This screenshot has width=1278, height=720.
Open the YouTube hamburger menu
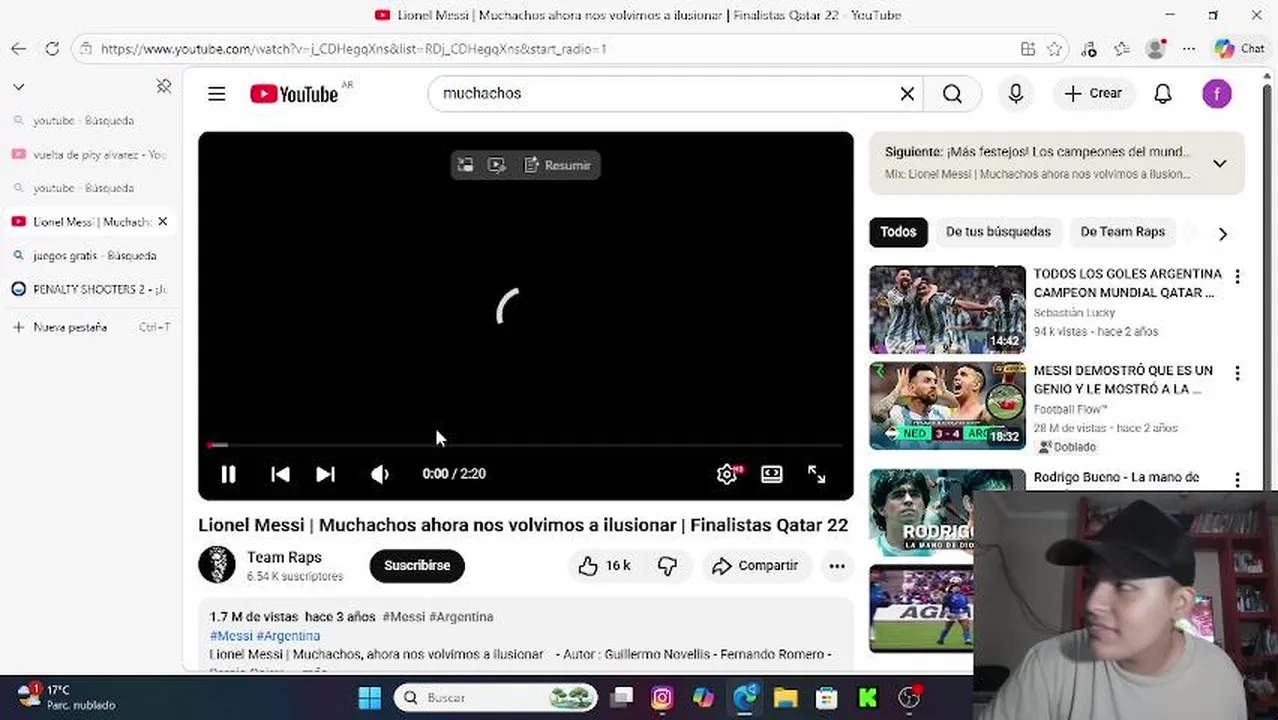pos(216,93)
